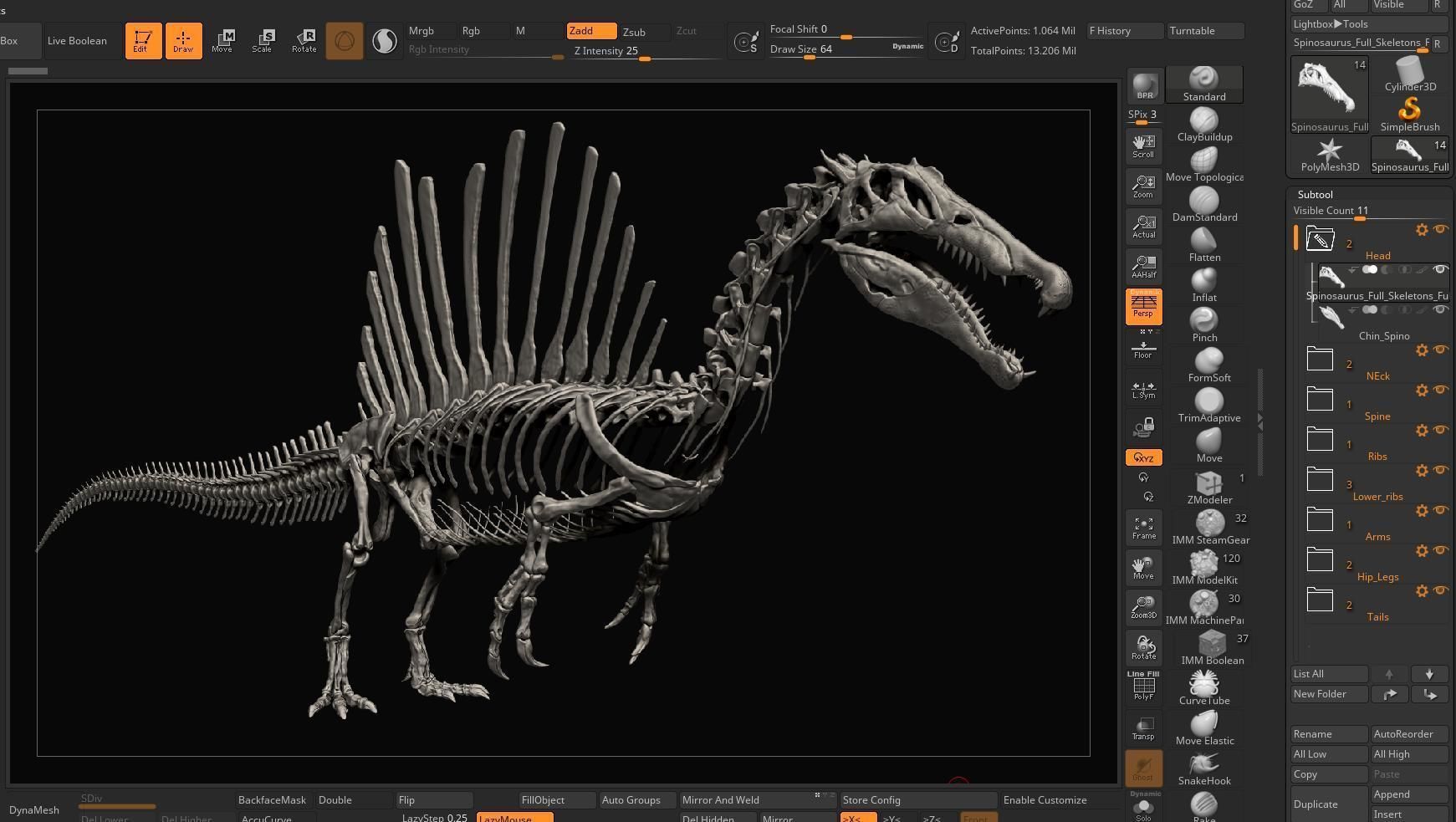1456x822 pixels.
Task: Expand the Arms subtool folder
Action: [1320, 519]
